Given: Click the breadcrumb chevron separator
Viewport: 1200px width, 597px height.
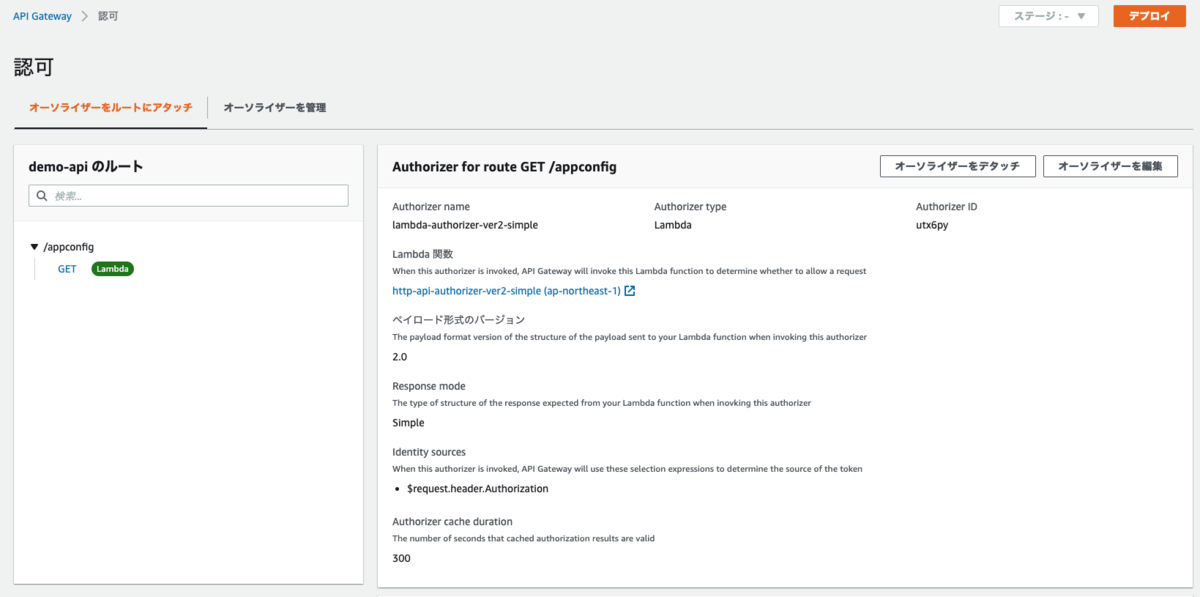Looking at the screenshot, I should pyautogui.click(x=84, y=17).
